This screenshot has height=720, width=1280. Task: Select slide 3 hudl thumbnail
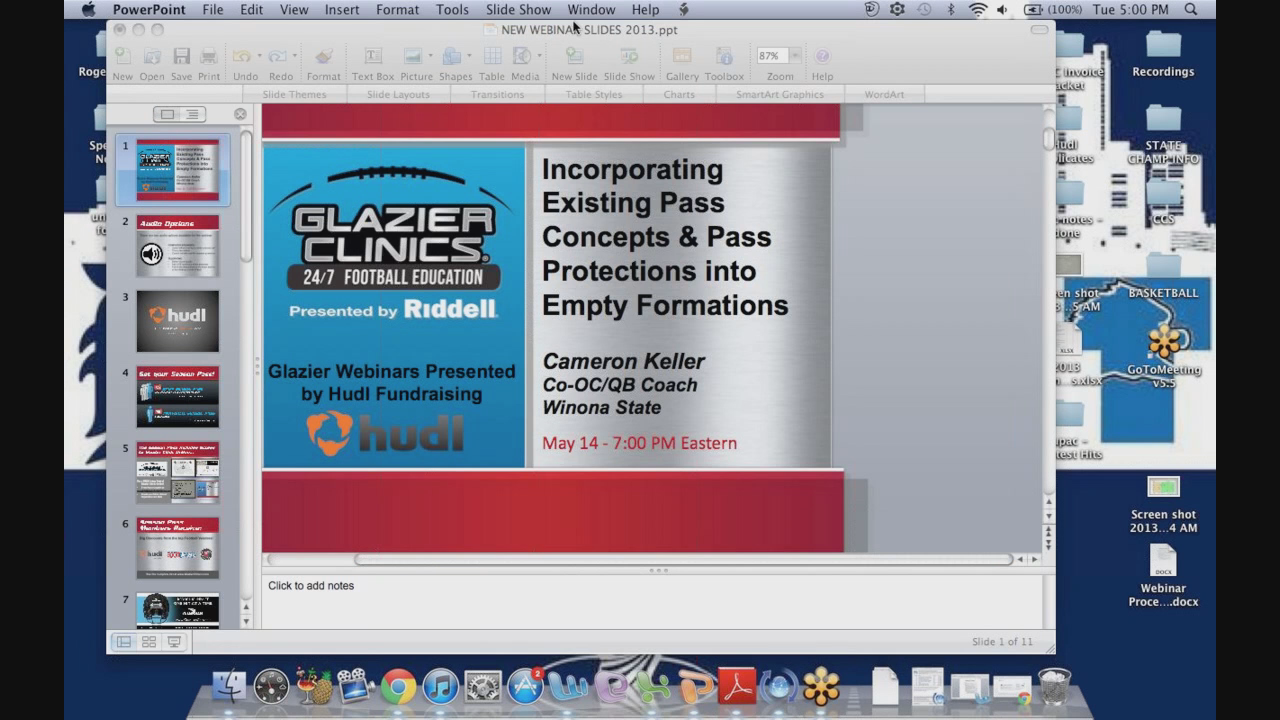pos(177,321)
